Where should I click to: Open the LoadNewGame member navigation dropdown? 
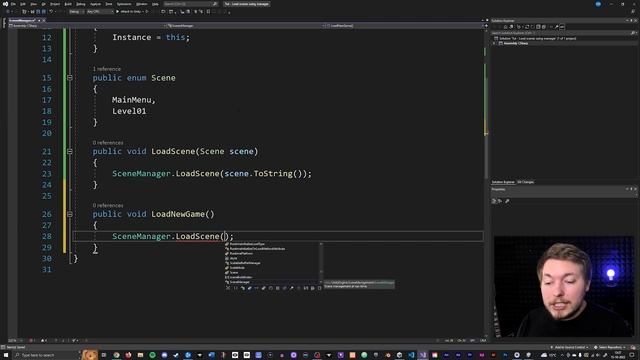(404, 26)
